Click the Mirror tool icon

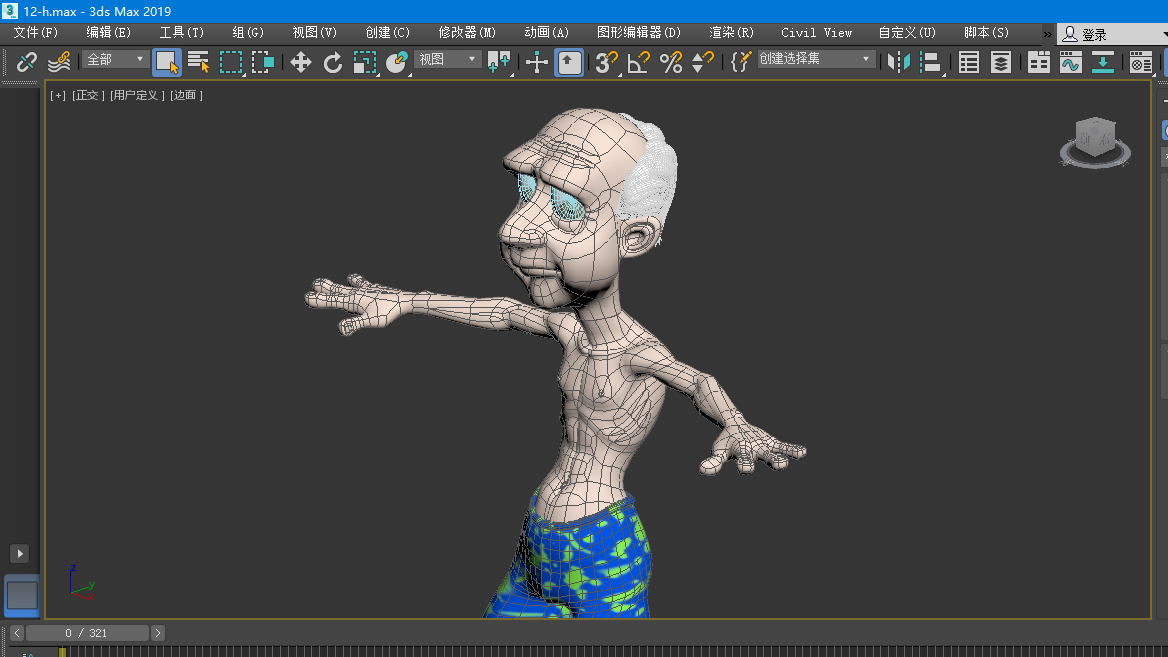pyautogui.click(x=898, y=62)
